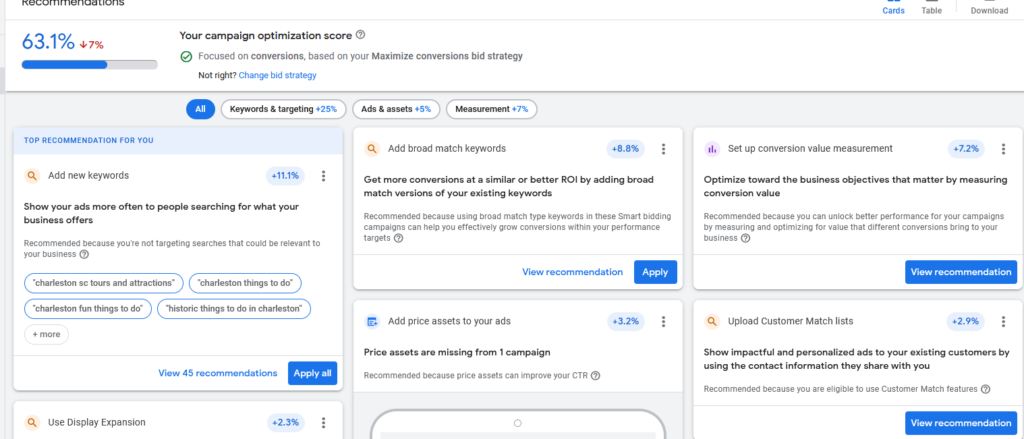The height and width of the screenshot is (439, 1024).
Task: Click green checkmark icon beside Focused on conversions
Action: (x=186, y=57)
